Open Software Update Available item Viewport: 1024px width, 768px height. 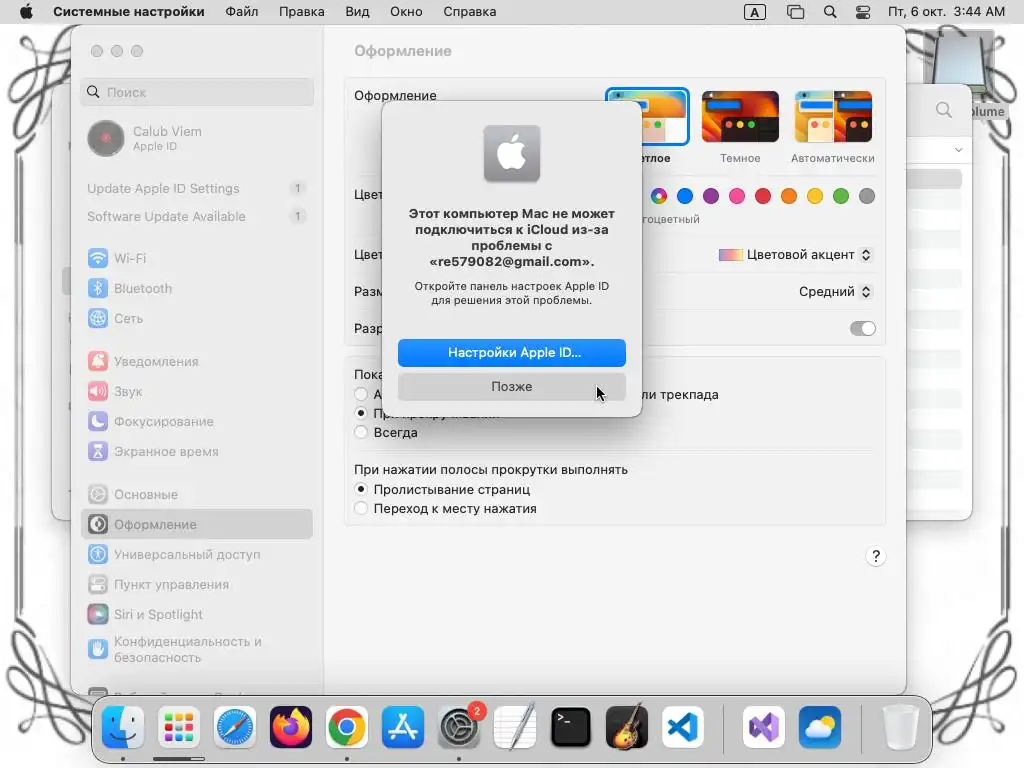(197, 216)
